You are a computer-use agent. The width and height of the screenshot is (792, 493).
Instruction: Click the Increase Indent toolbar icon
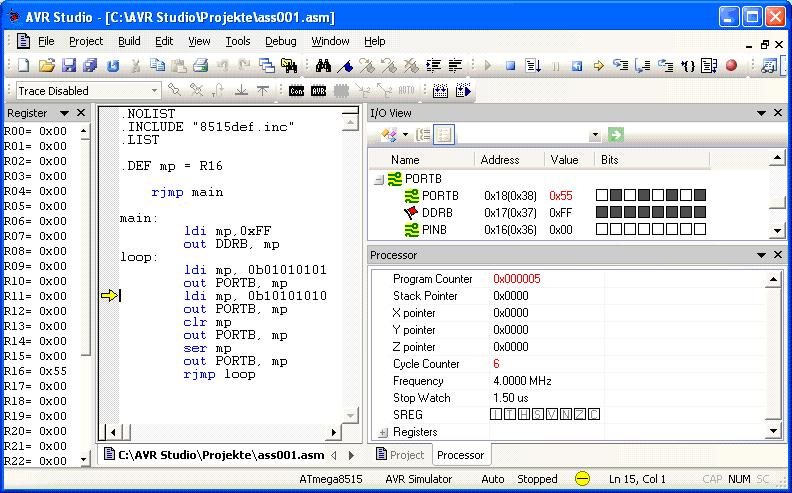[x=433, y=65]
